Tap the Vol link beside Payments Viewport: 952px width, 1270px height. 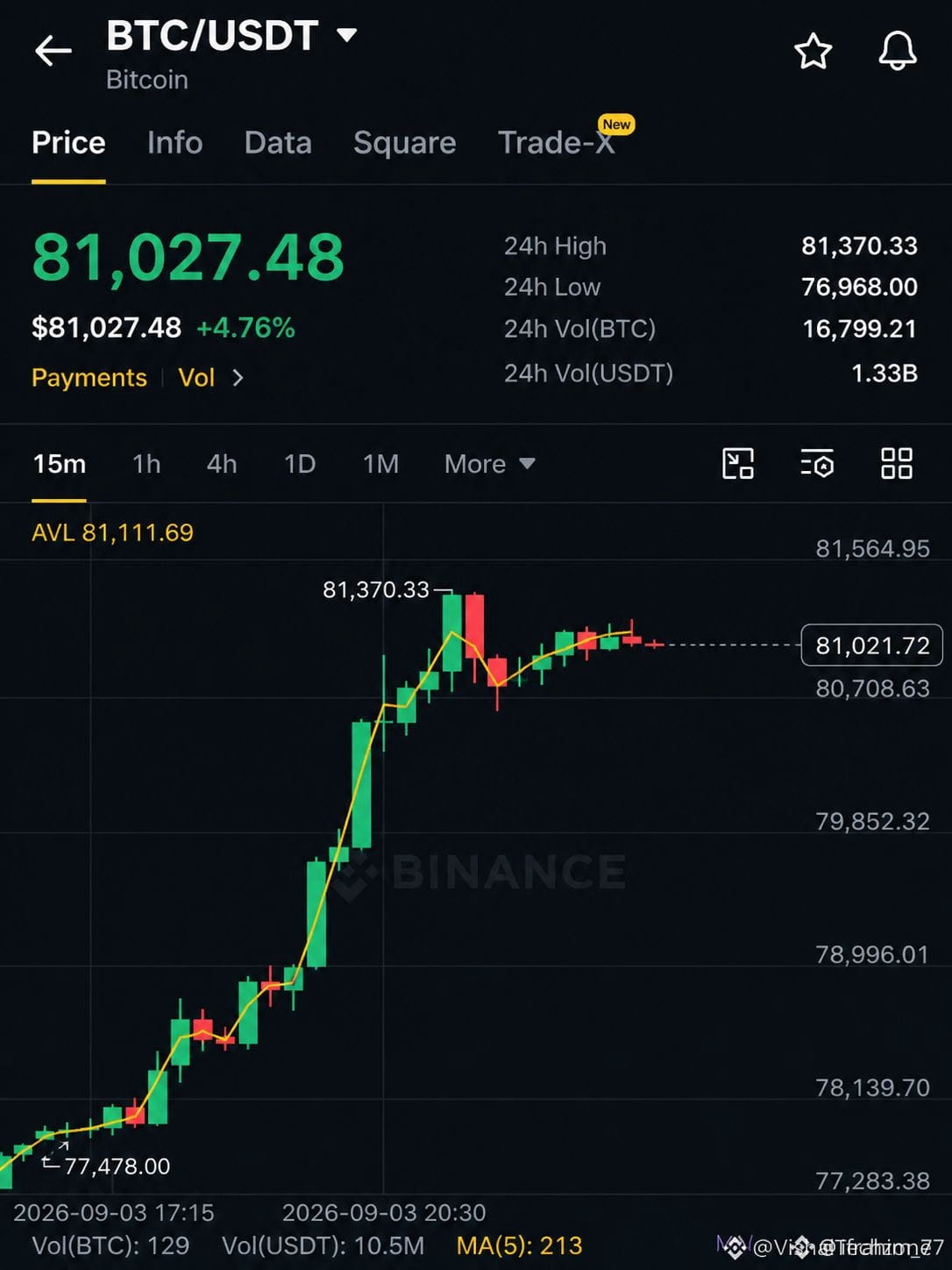pyautogui.click(x=196, y=378)
